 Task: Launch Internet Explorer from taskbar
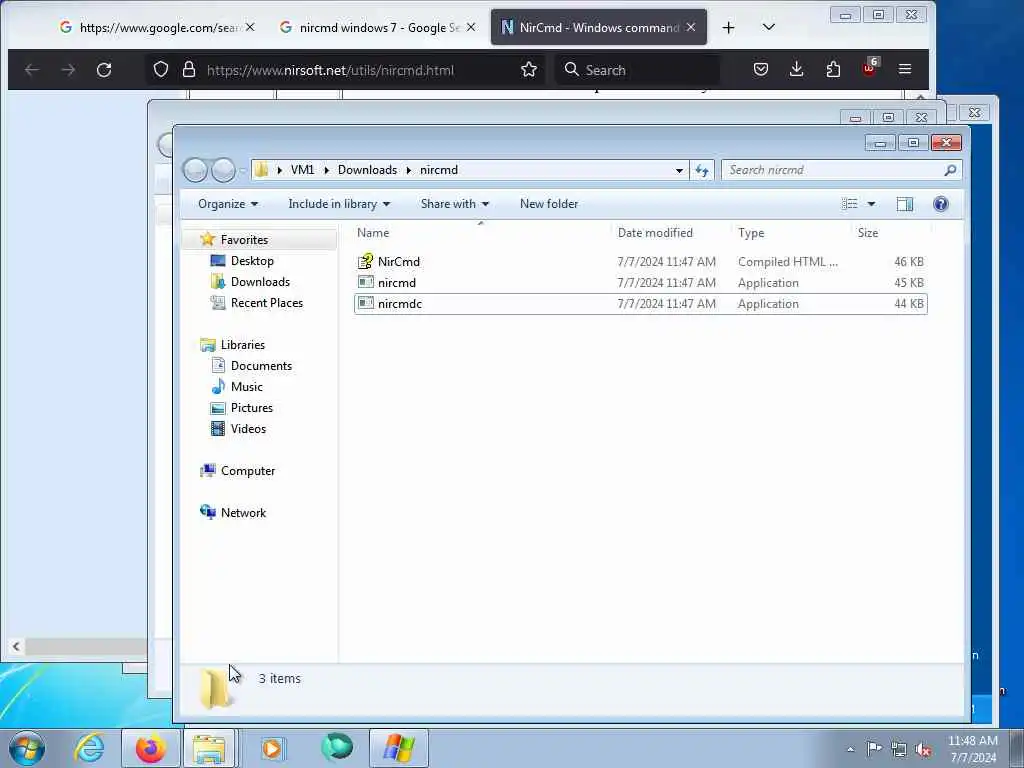(x=89, y=748)
